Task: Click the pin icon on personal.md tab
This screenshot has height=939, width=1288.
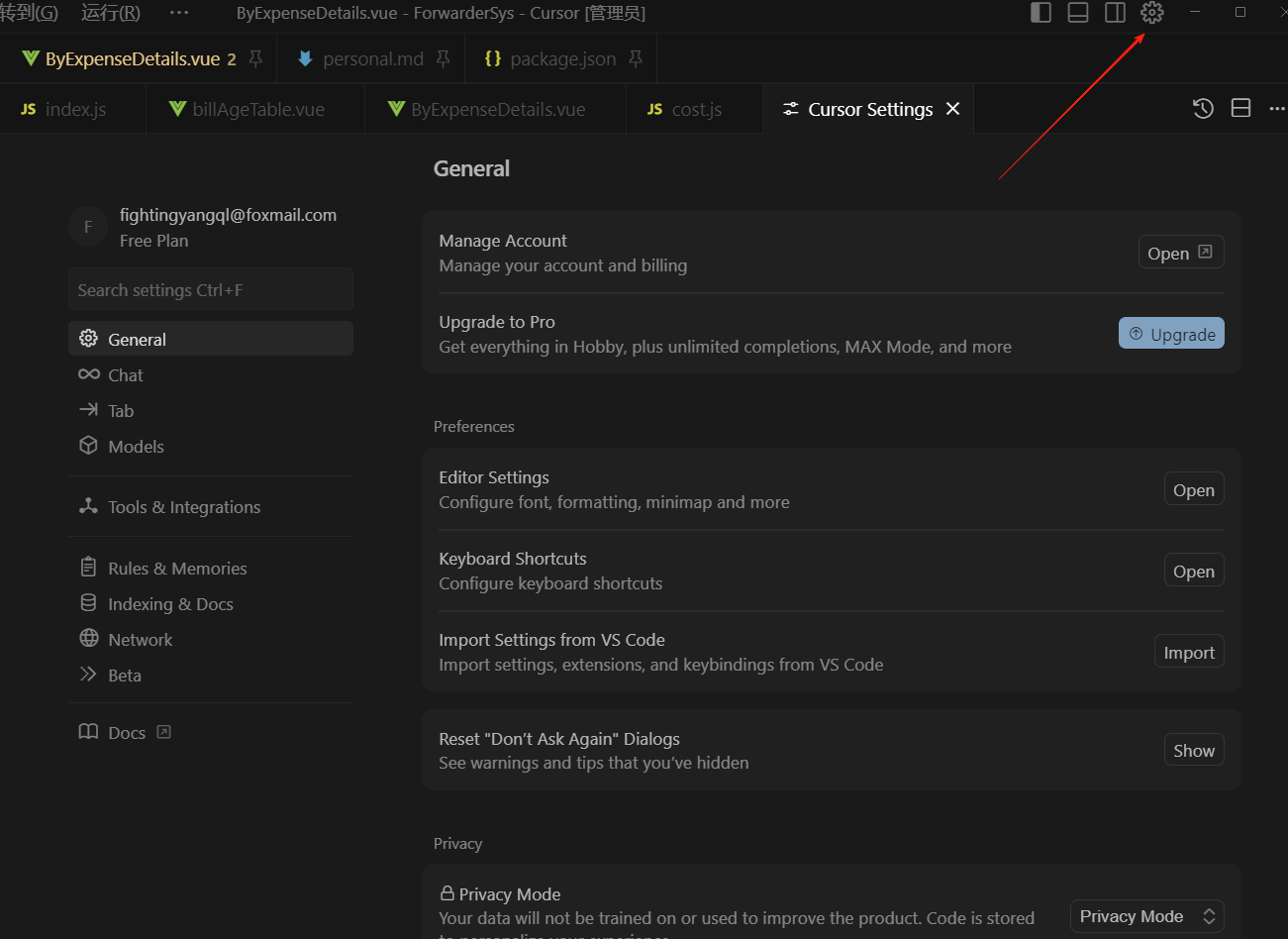Action: pyautogui.click(x=443, y=59)
